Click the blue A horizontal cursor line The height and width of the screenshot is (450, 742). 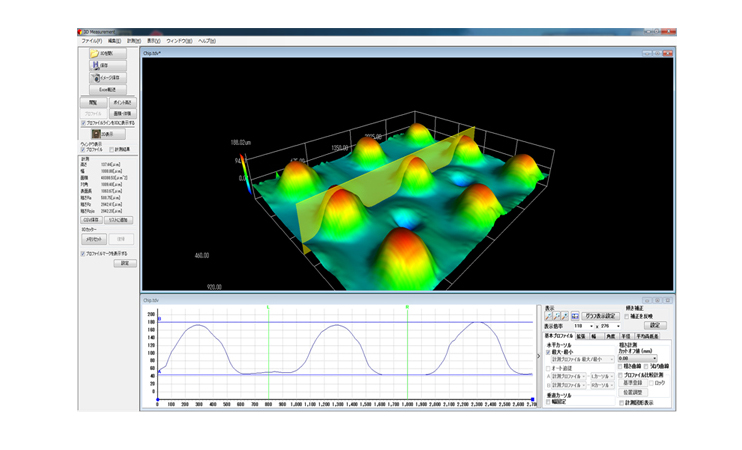click(x=345, y=375)
